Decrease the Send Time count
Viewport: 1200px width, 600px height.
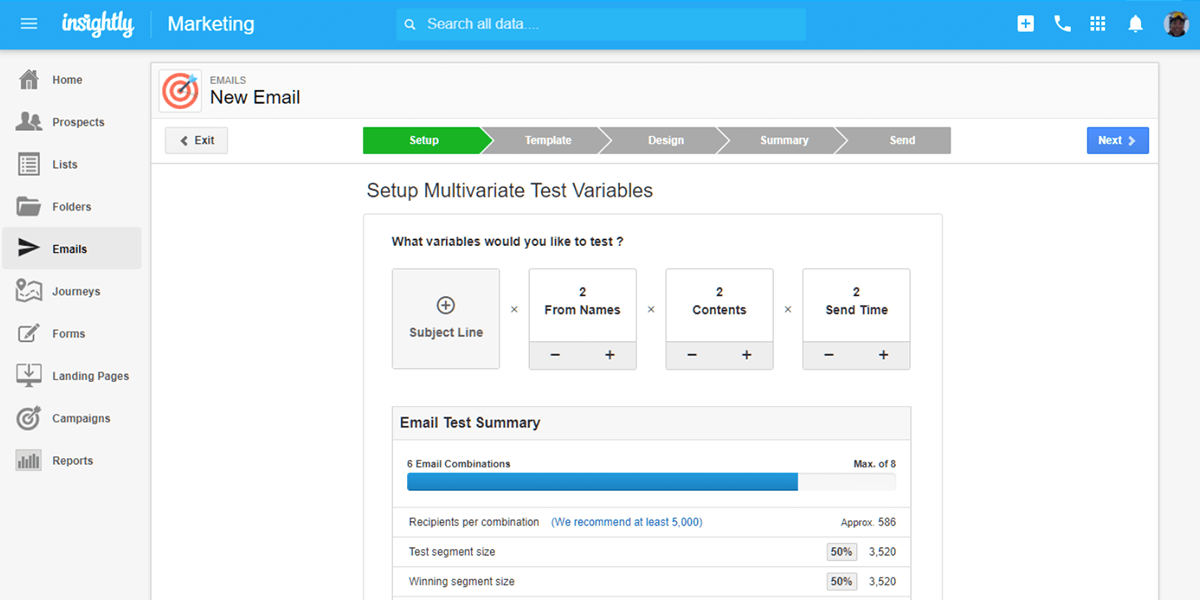point(828,356)
